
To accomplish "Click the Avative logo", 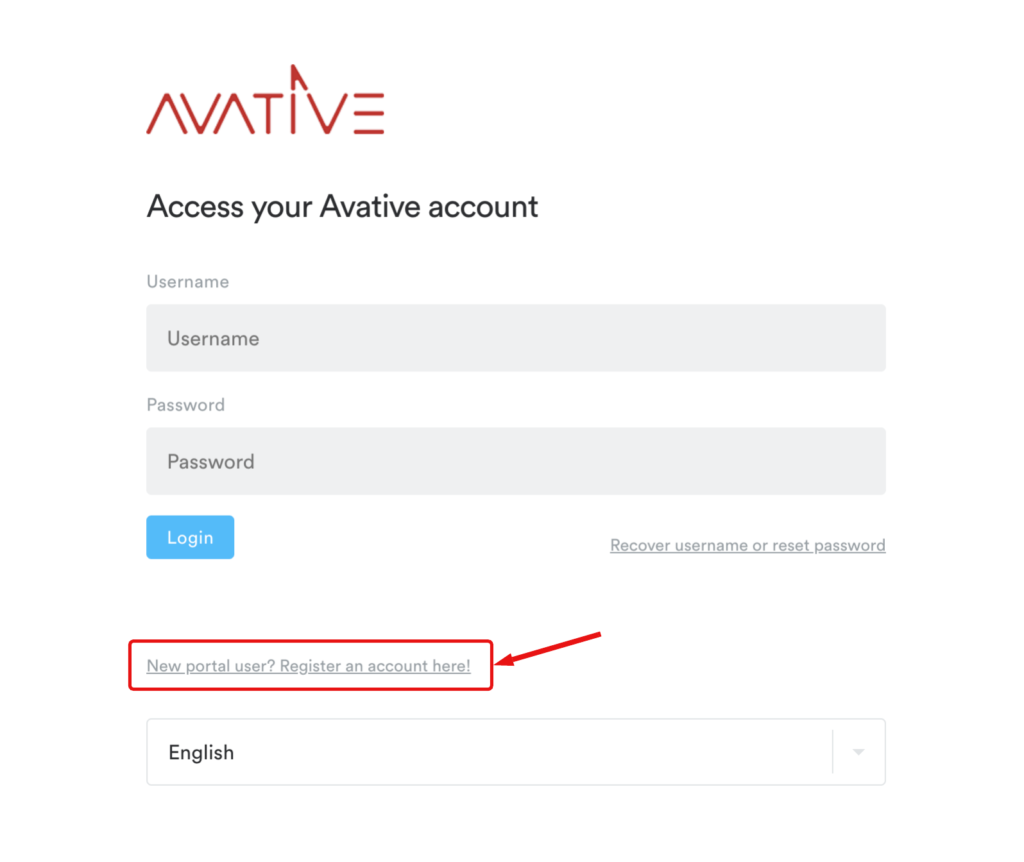I will point(265,100).
